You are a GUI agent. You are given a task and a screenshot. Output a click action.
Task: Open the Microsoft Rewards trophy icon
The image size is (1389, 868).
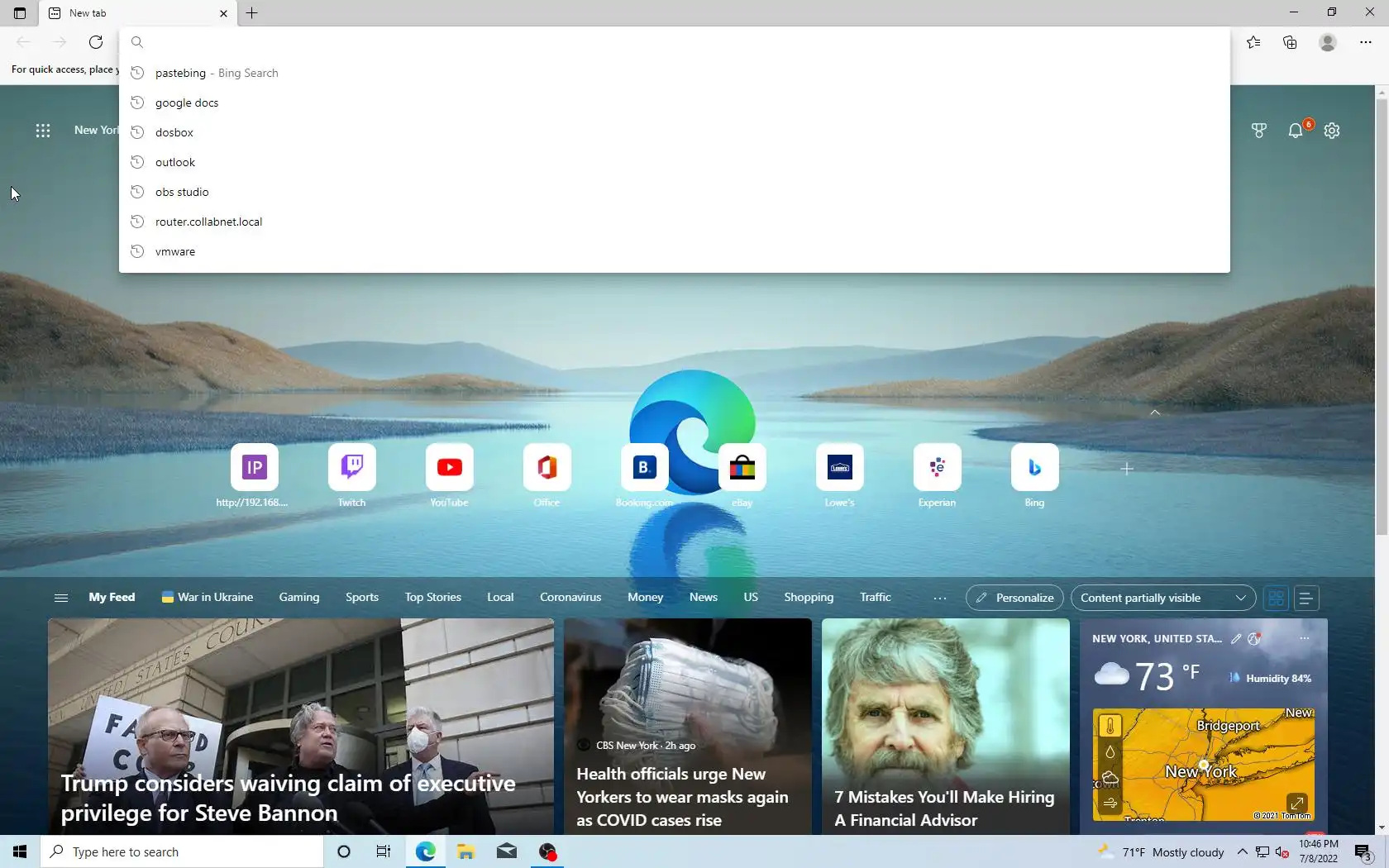tap(1259, 131)
